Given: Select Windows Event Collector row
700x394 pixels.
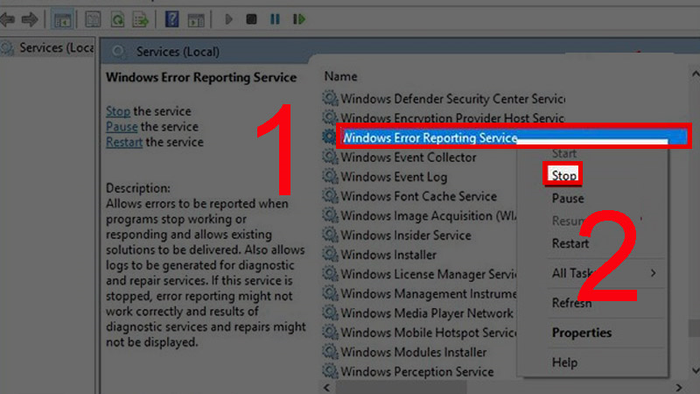Looking at the screenshot, I should tap(400, 157).
